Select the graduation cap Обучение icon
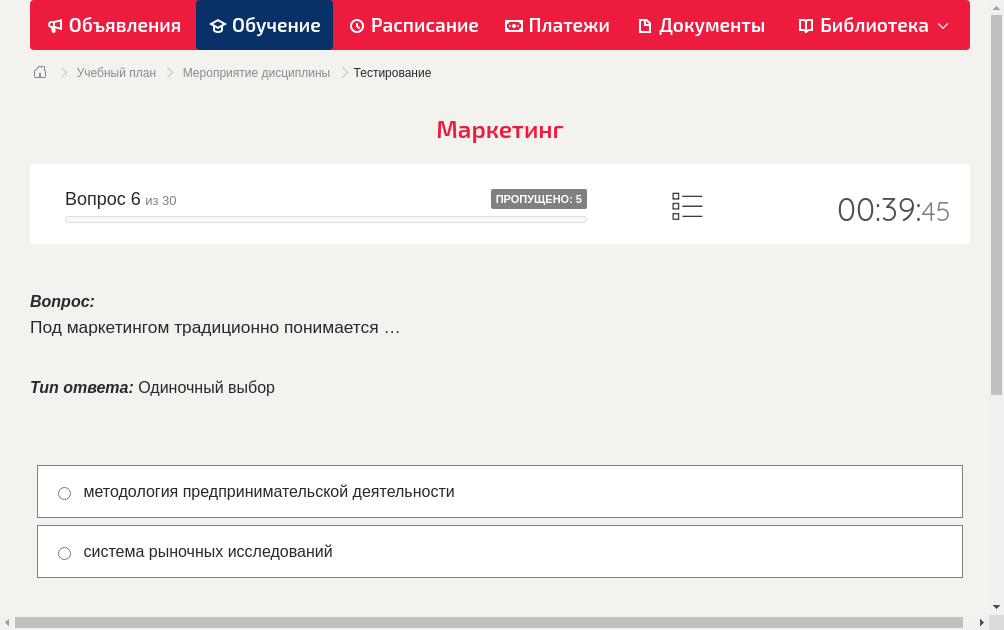1004x630 pixels. [220, 25]
